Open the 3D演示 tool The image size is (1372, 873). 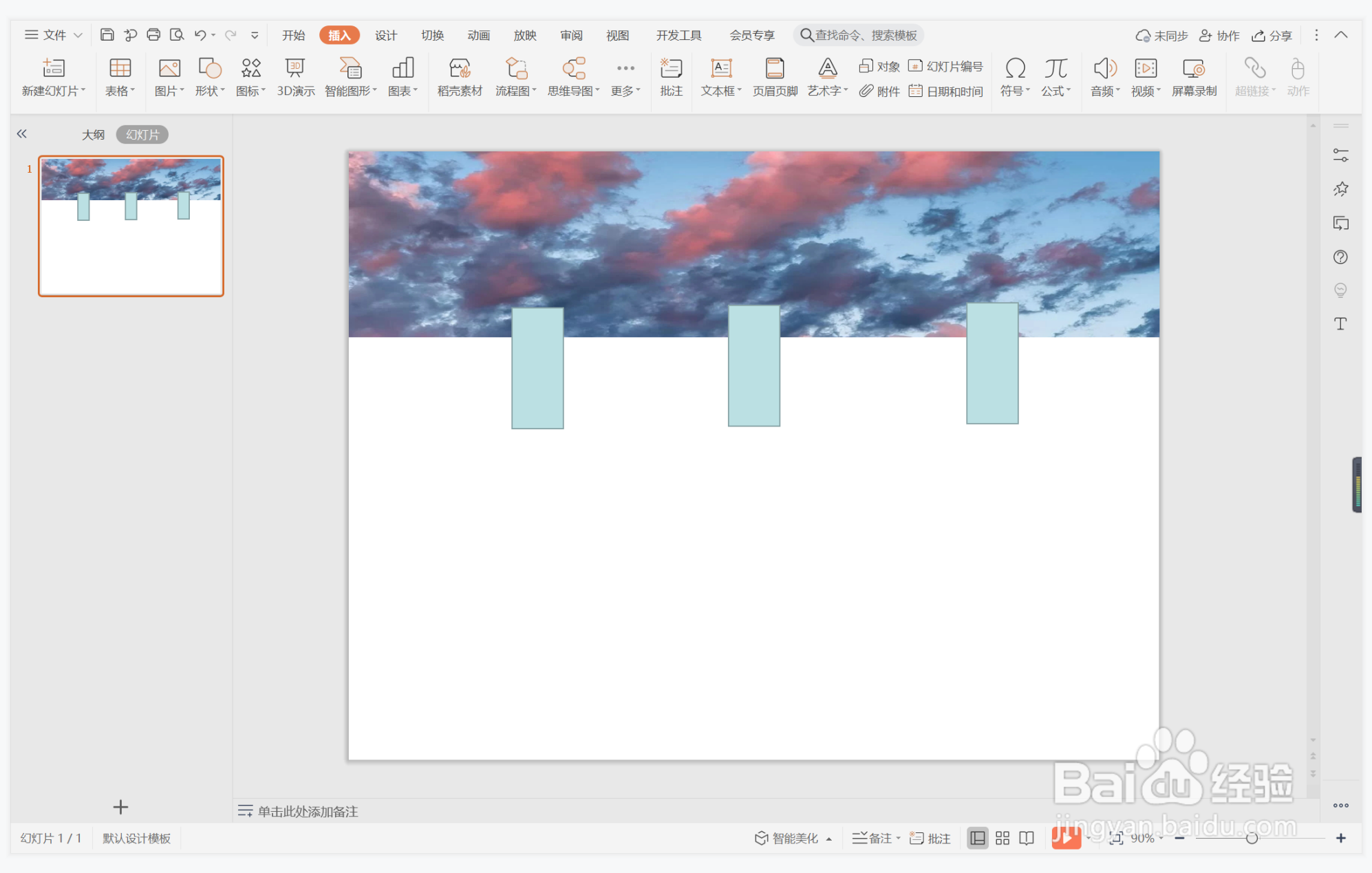(x=295, y=76)
